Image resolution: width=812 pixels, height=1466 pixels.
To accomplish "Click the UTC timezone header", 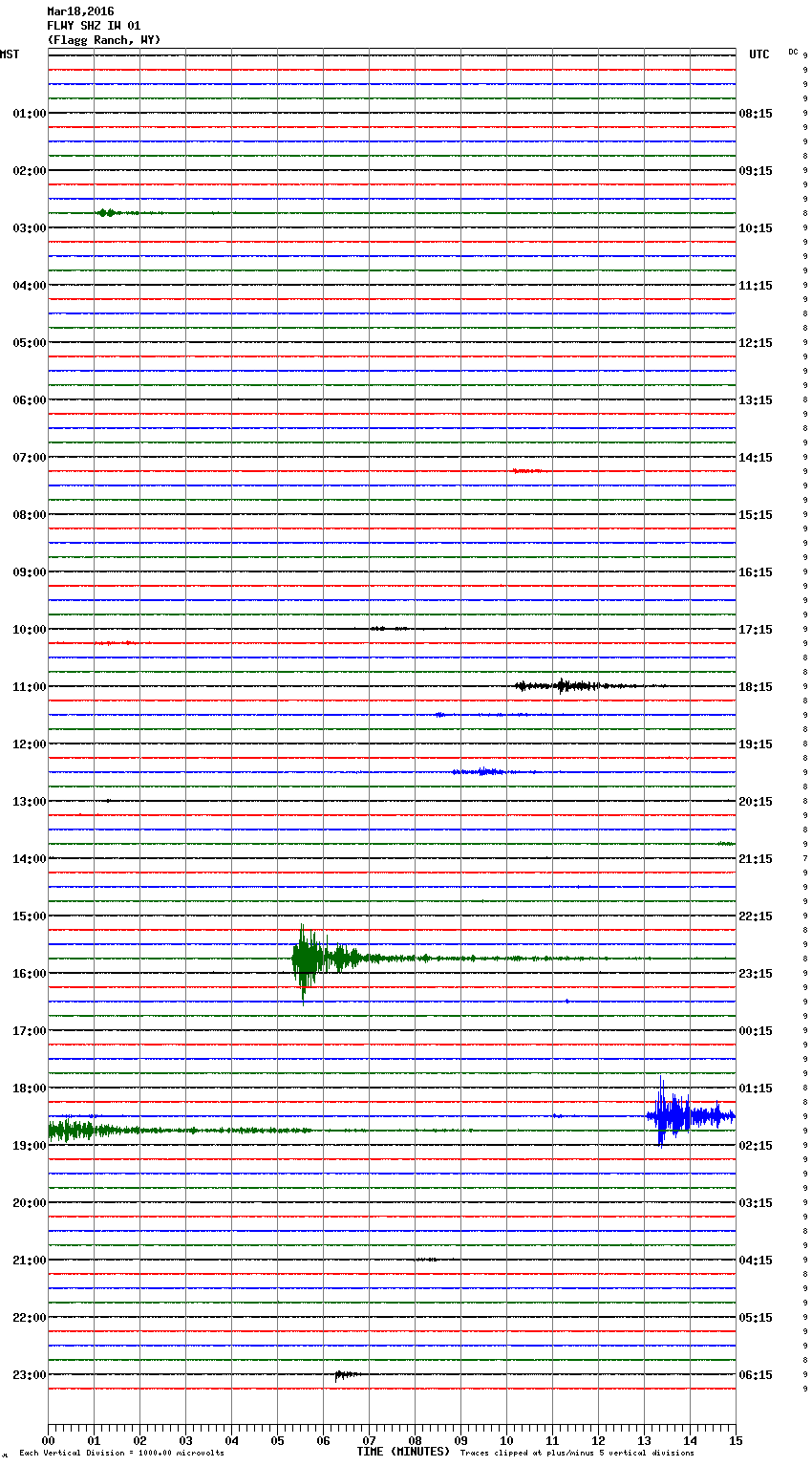I will point(759,54).
